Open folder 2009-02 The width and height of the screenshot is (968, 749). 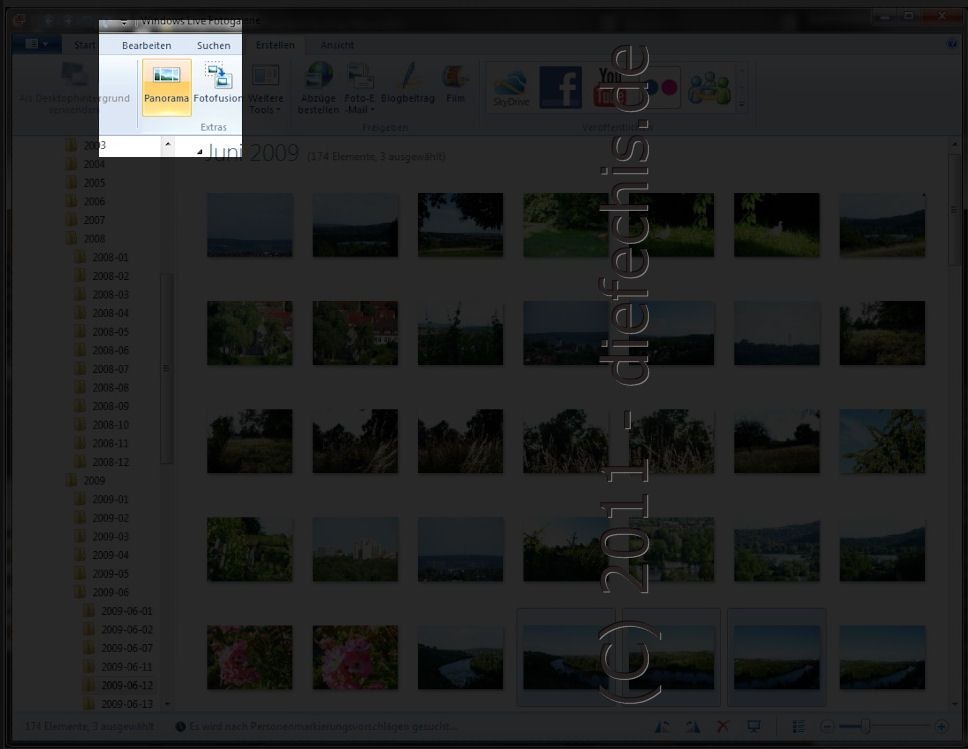(x=111, y=517)
